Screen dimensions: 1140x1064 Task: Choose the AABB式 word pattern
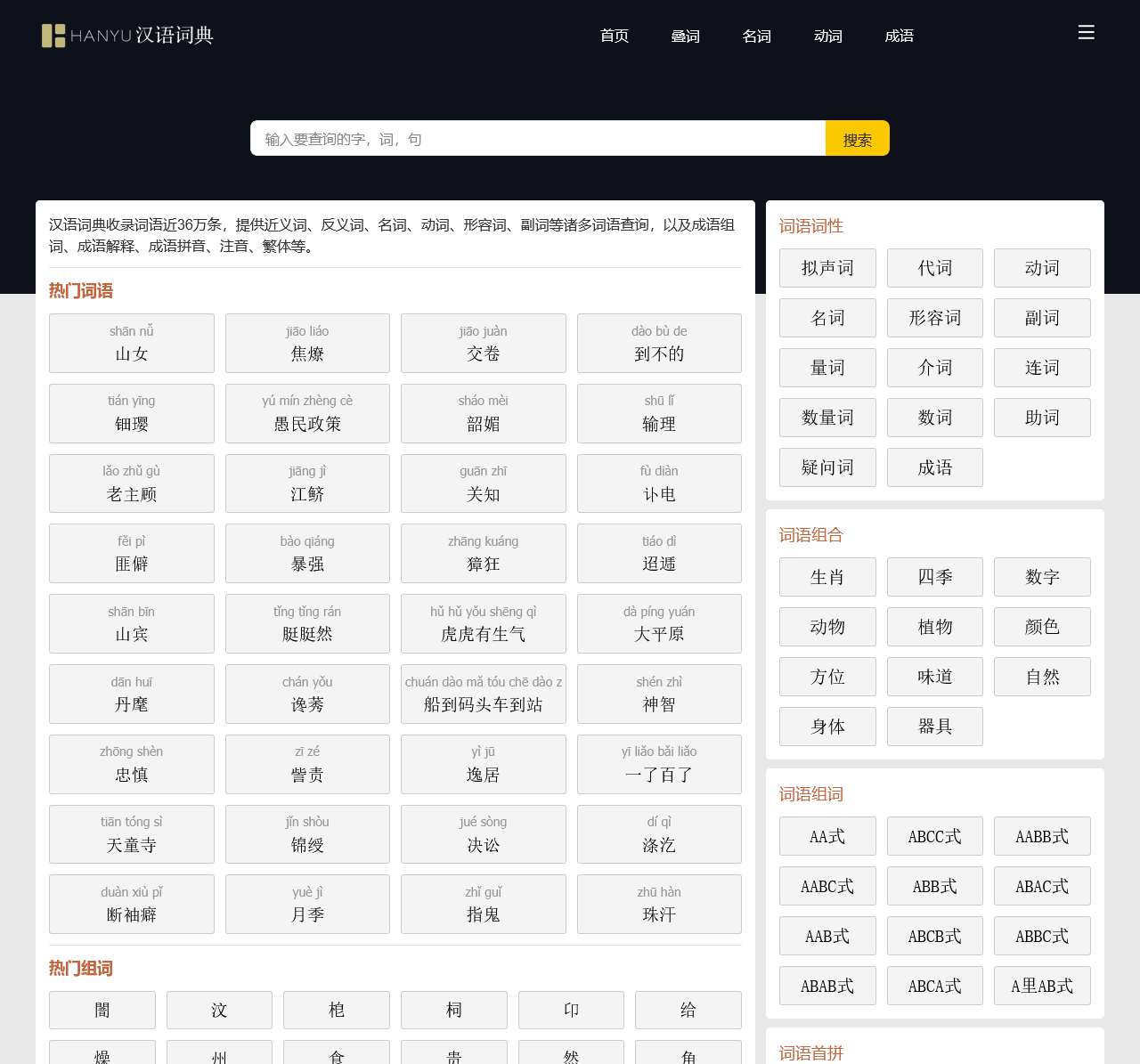[x=1041, y=836]
